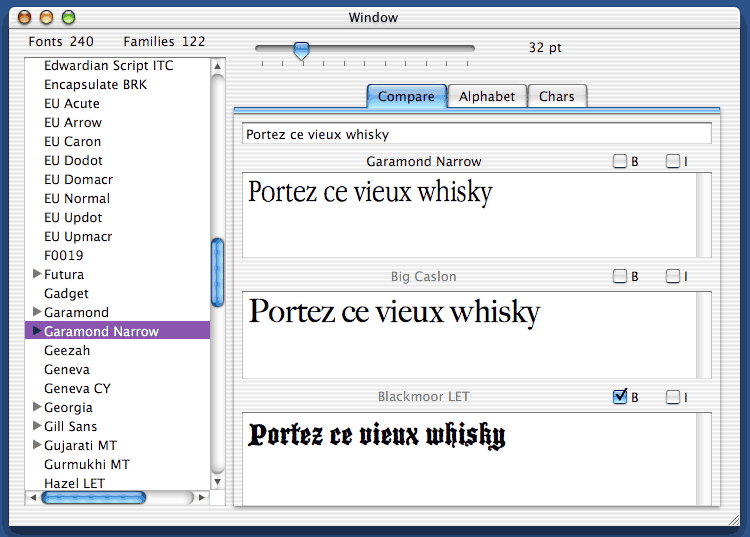Viewport: 750px width, 537px height.
Task: Select Gurmukhi MT in font list
Action: [87, 465]
